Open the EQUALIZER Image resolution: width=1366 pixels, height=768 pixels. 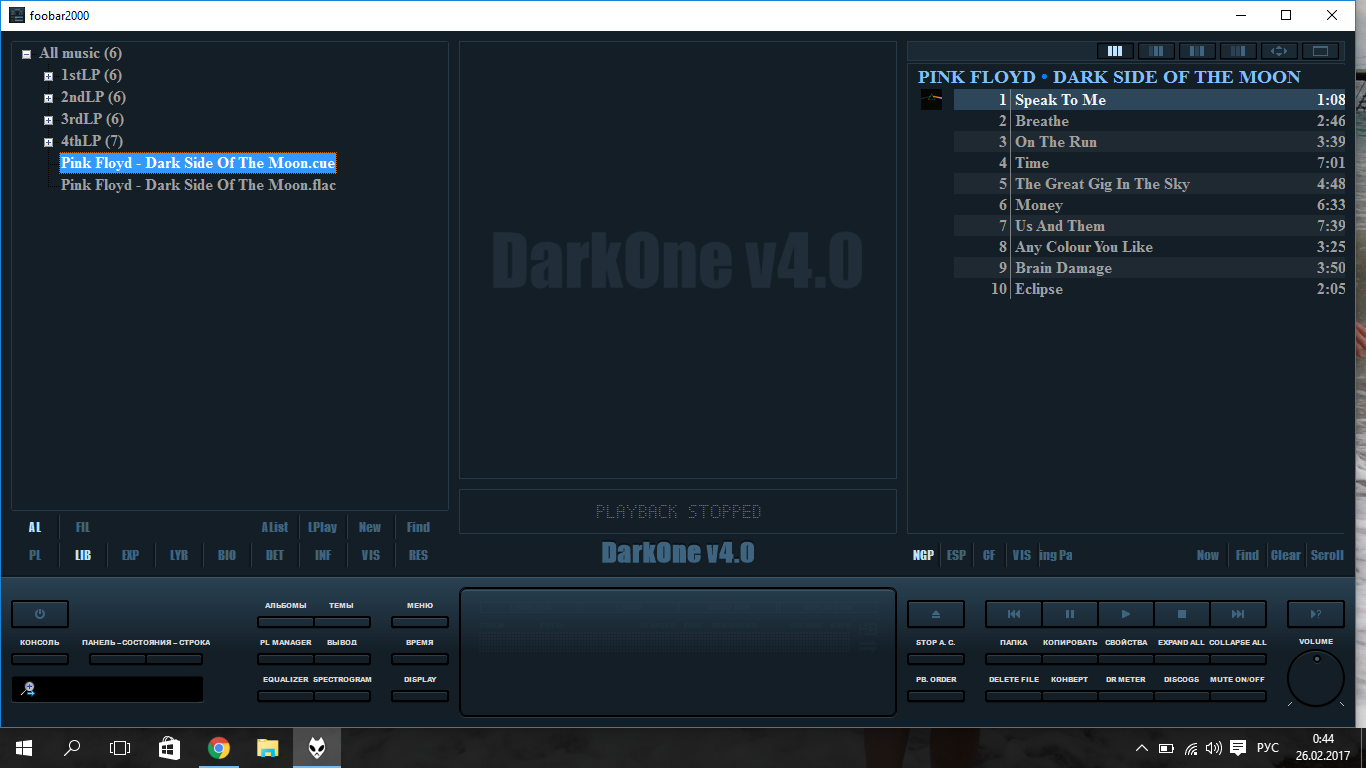[x=286, y=696]
